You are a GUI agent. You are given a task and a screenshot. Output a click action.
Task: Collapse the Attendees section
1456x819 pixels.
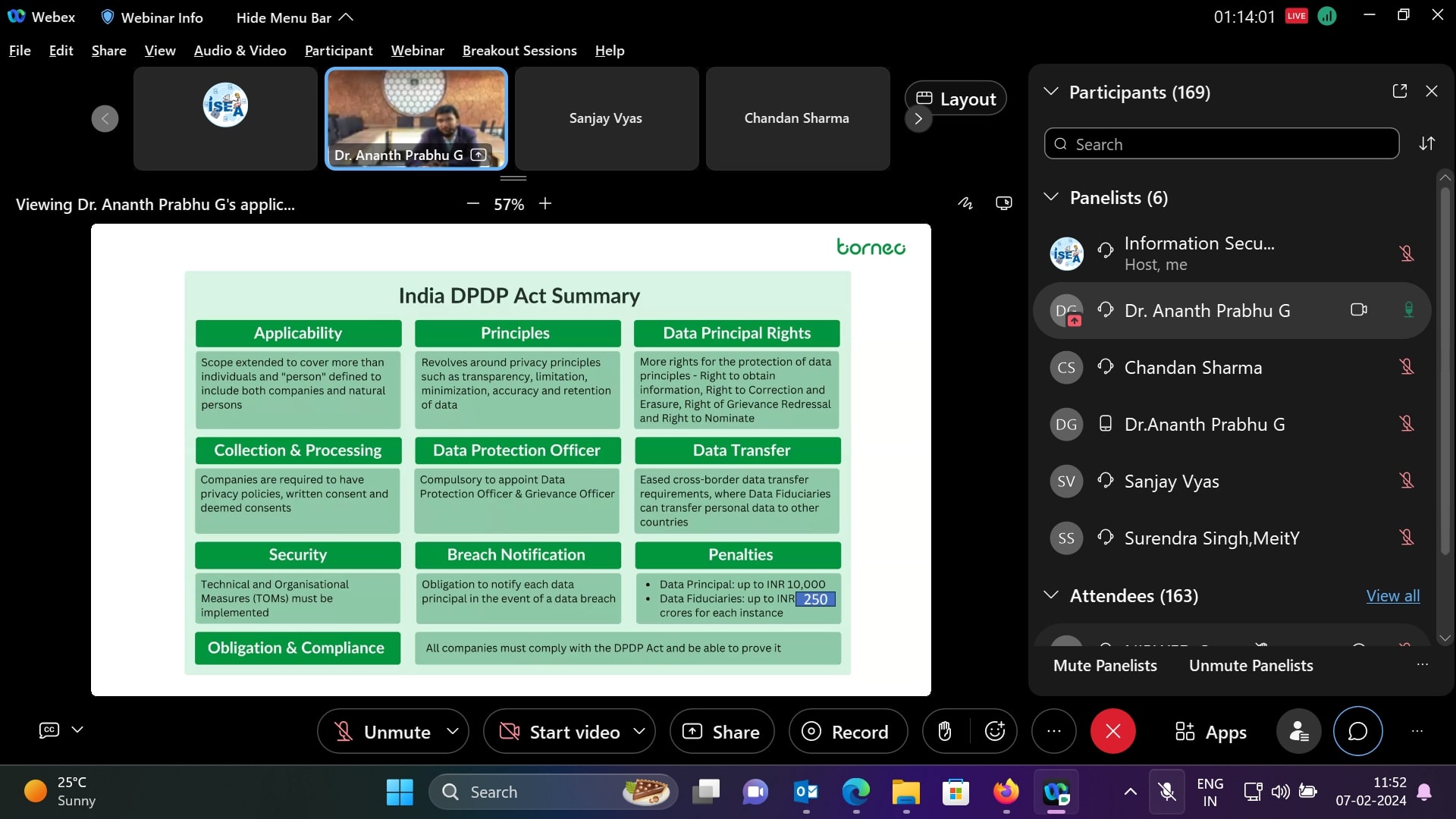[x=1051, y=595]
